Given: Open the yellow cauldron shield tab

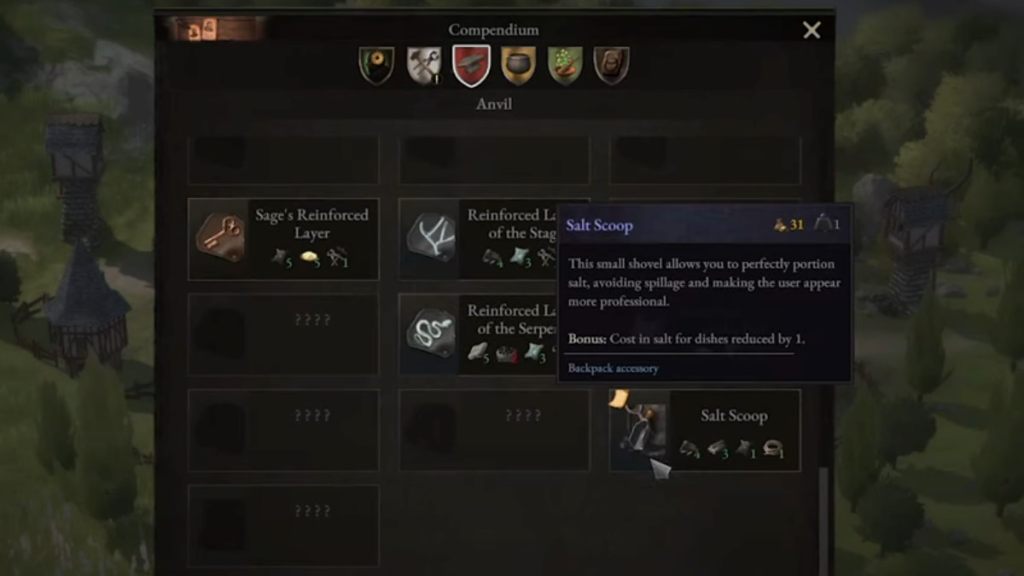Looking at the screenshot, I should [x=518, y=65].
